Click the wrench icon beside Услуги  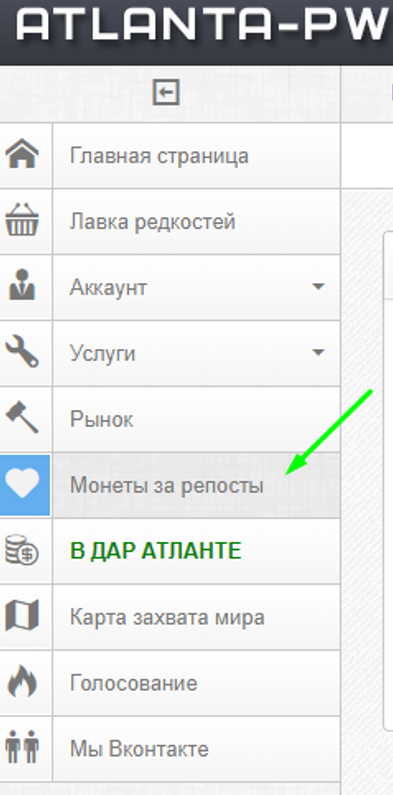(x=22, y=352)
